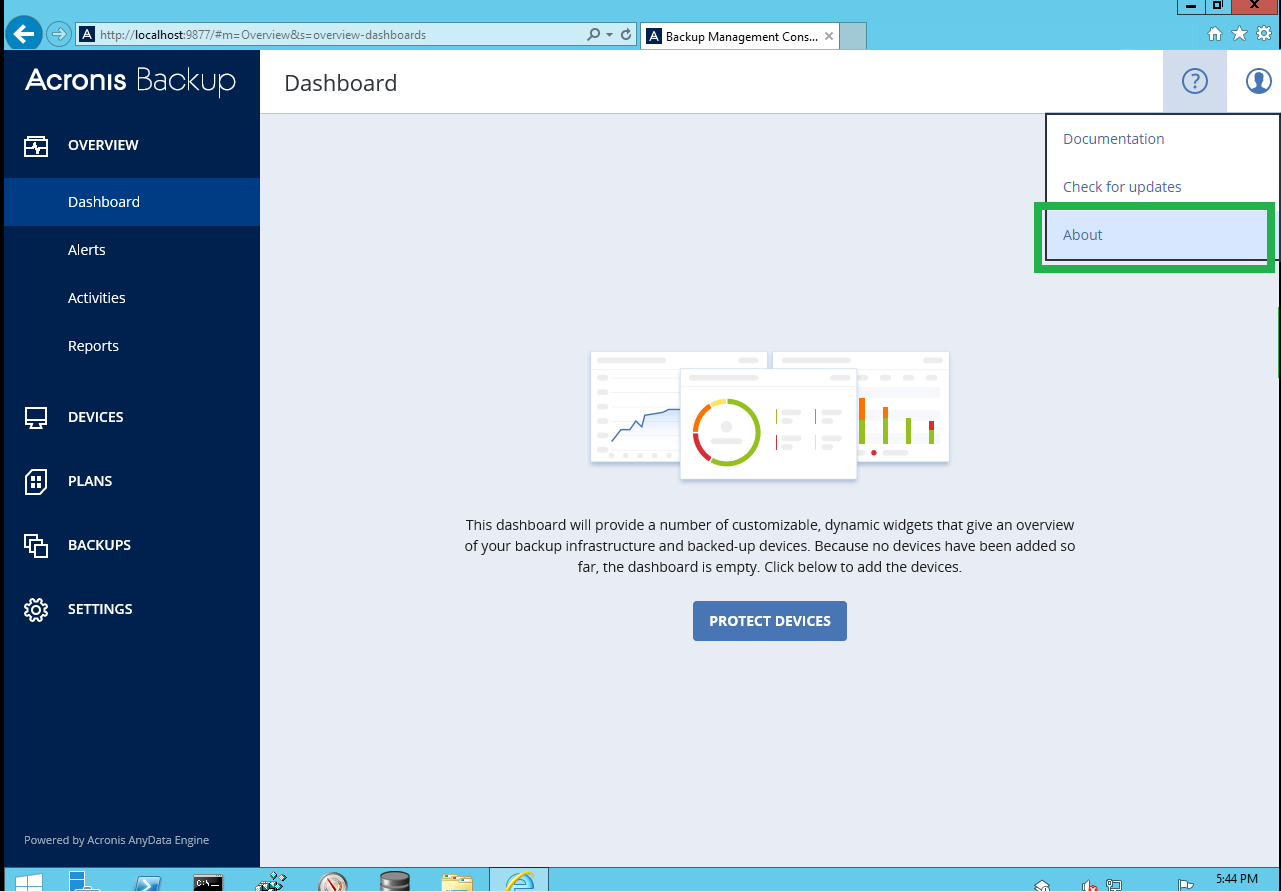This screenshot has height=892, width=1281.
Task: Click the database cylinder taskbar icon
Action: point(395,882)
